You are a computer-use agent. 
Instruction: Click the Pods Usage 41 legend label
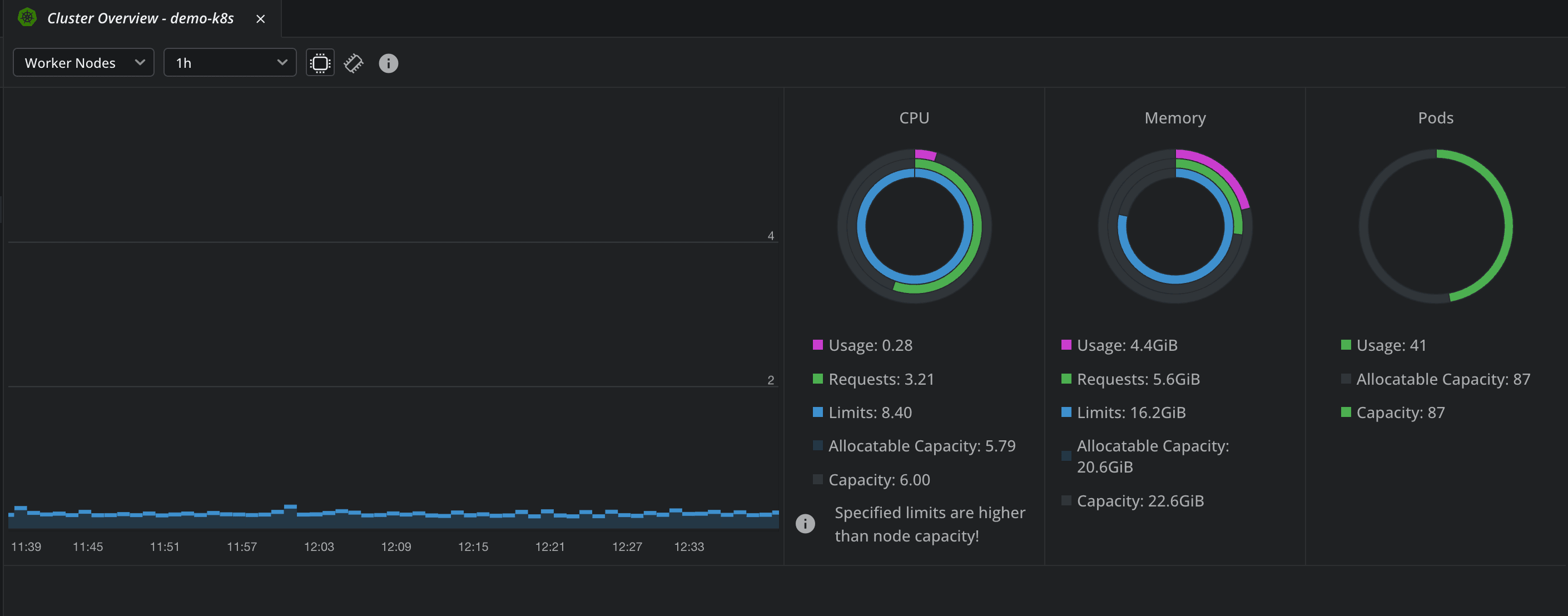1392,345
